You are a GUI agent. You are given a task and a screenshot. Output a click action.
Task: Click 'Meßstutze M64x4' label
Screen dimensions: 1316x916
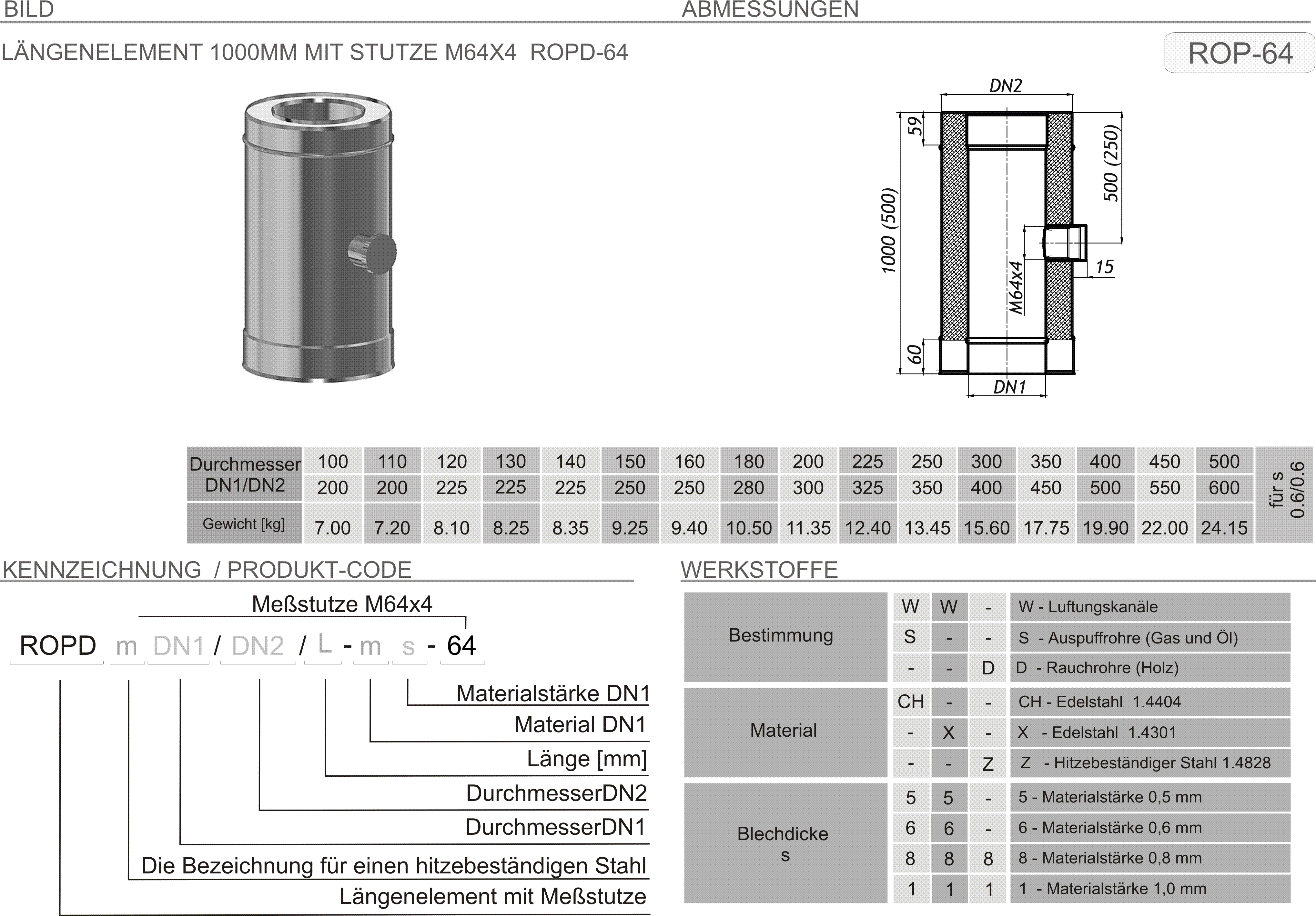coord(342,604)
